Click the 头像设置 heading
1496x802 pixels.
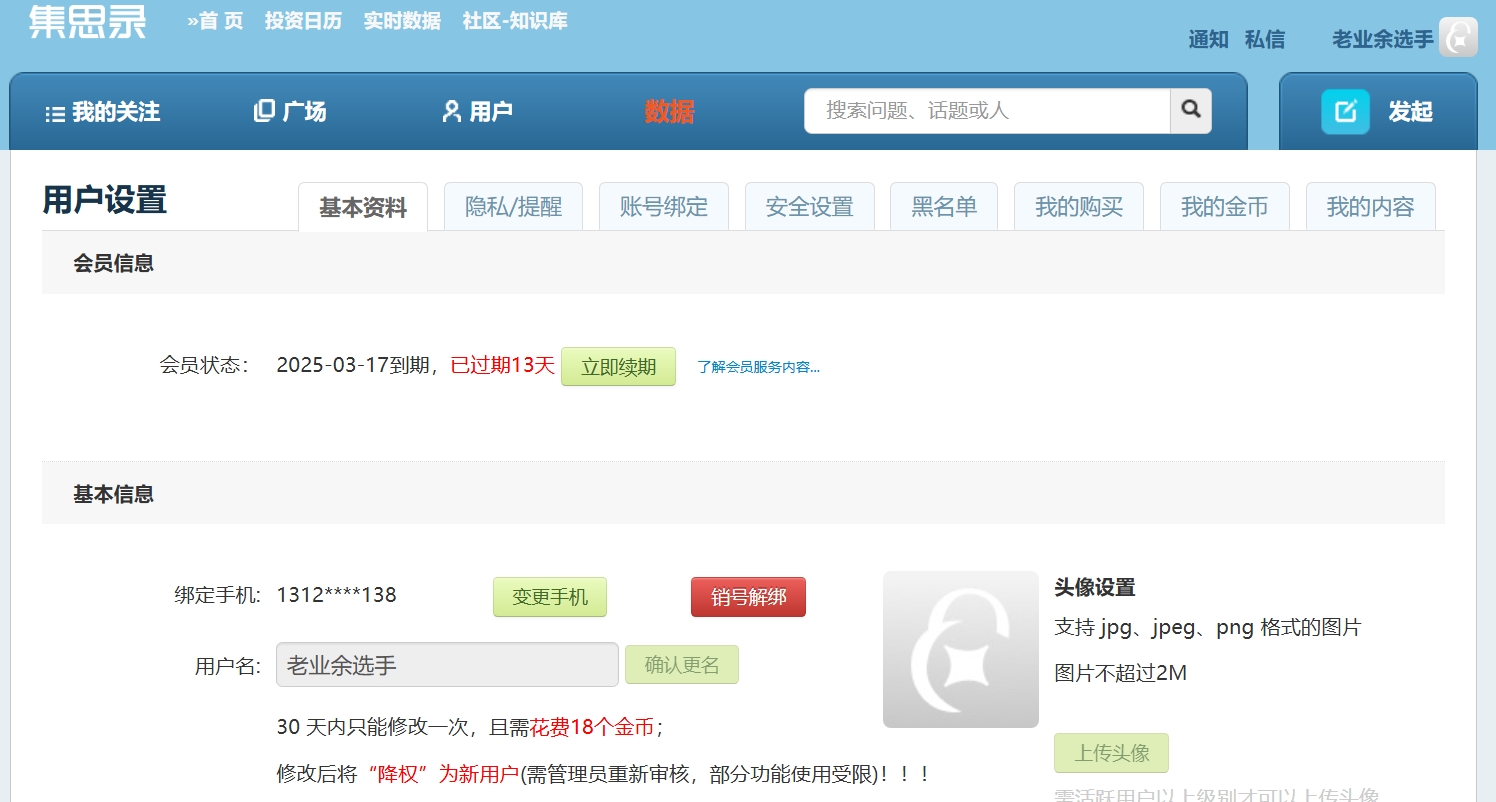(x=1095, y=587)
